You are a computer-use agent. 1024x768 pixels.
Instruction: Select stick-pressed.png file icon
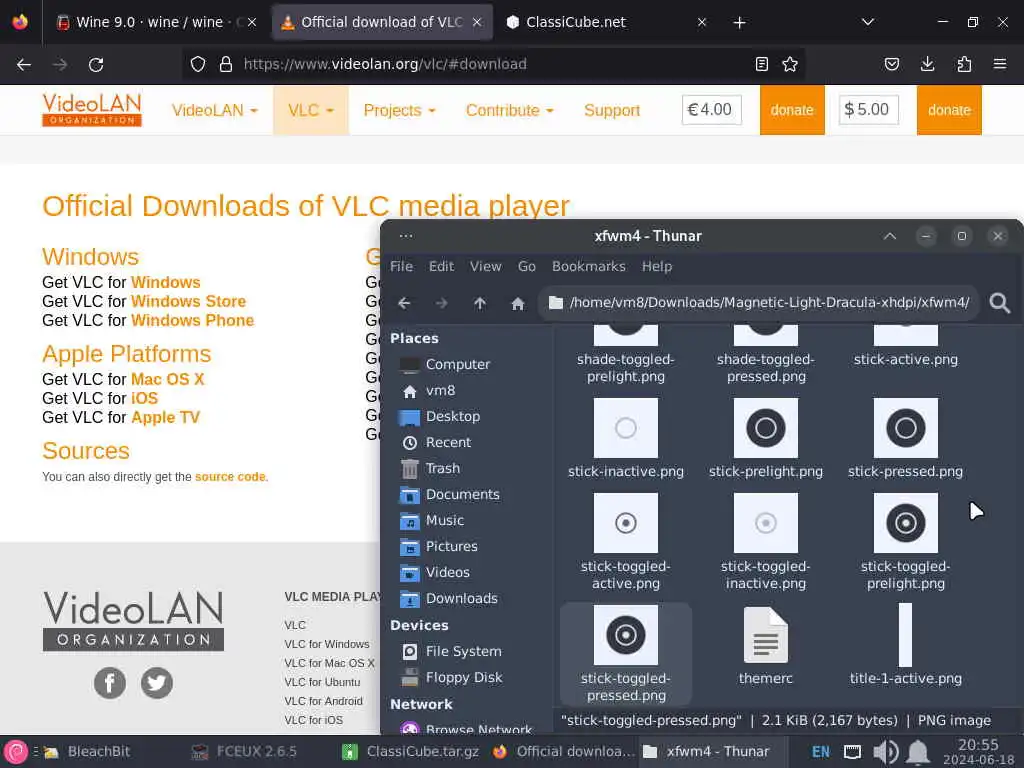pyautogui.click(x=905, y=428)
